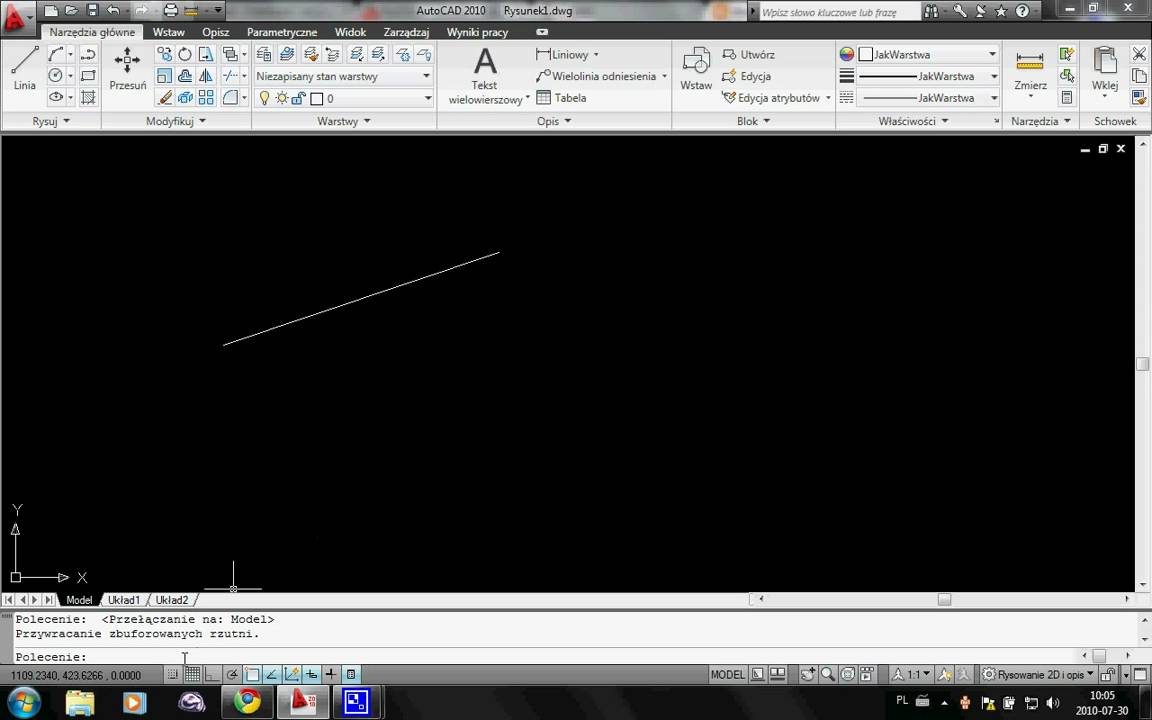The width and height of the screenshot is (1152, 720).
Task: Toggle dynamic UCS in status bar
Action: 292,674
